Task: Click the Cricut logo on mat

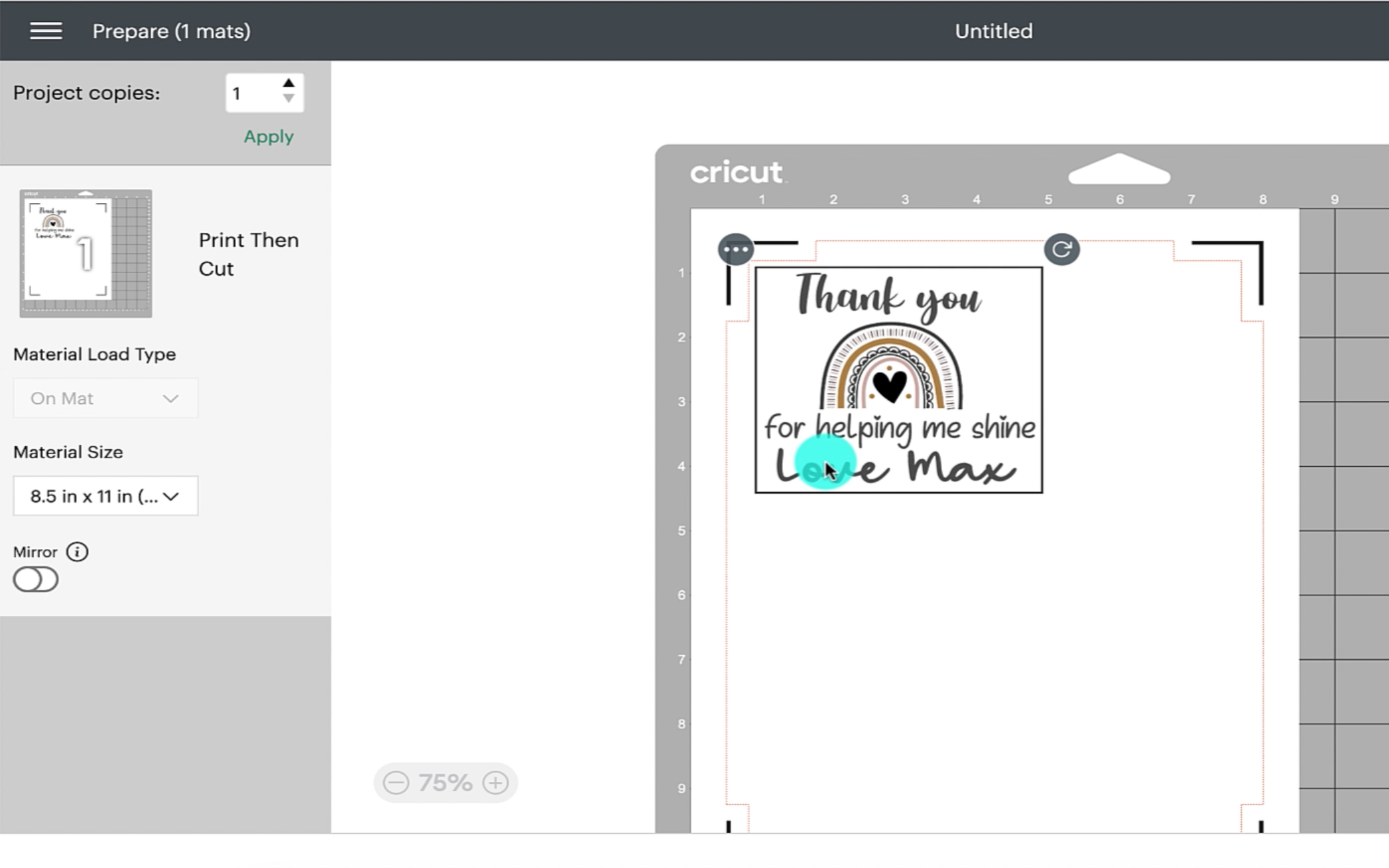Action: (736, 172)
